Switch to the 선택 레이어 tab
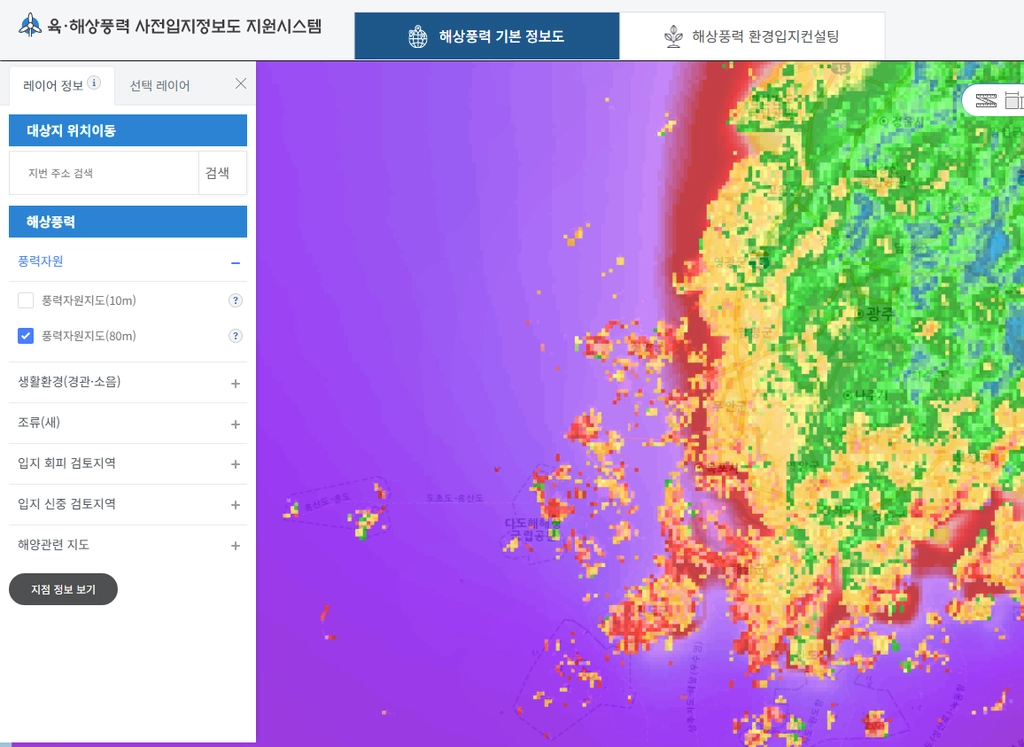Viewport: 1024px width, 747px height. (x=160, y=86)
